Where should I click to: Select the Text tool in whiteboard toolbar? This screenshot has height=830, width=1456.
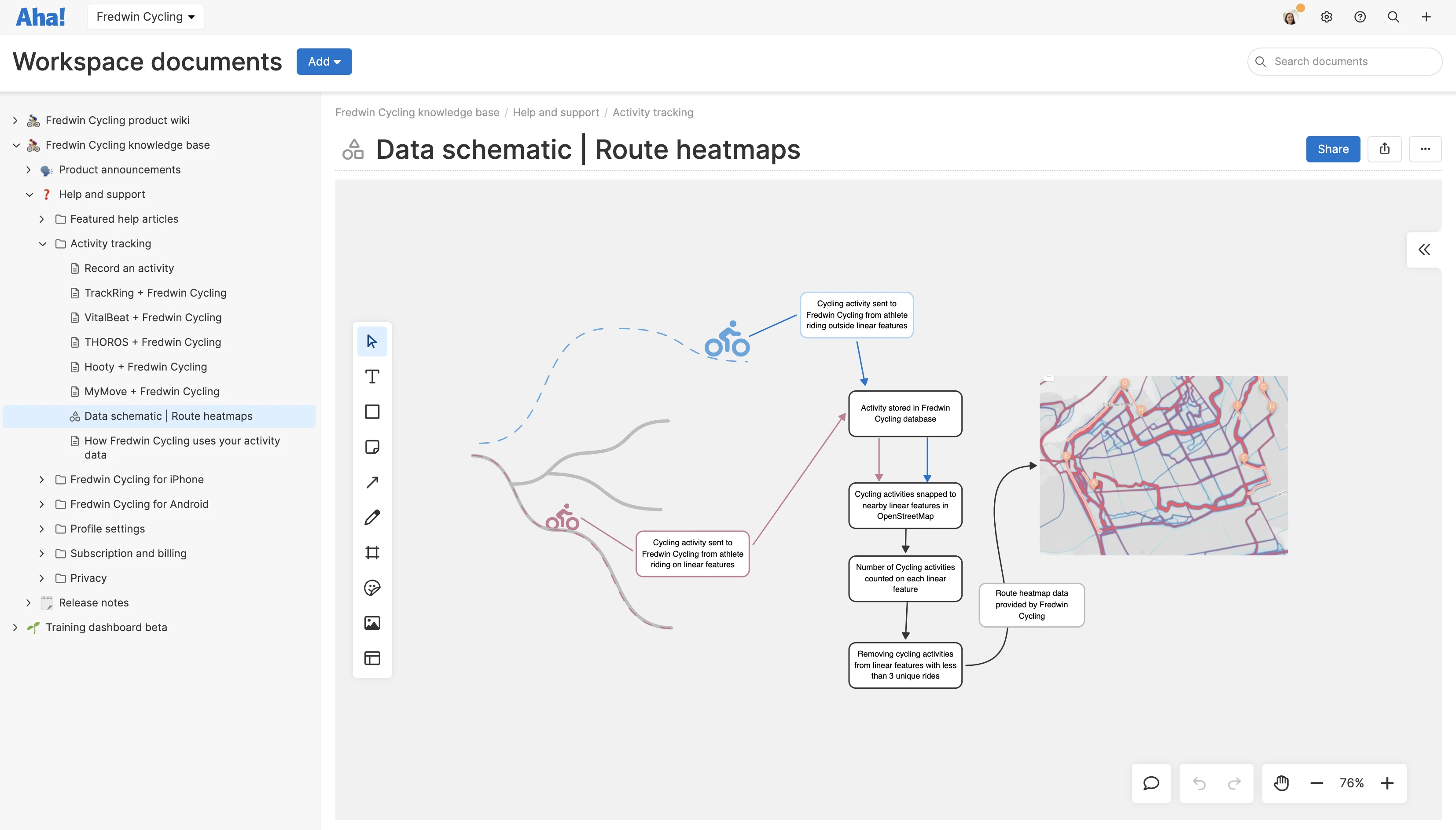pos(371,377)
